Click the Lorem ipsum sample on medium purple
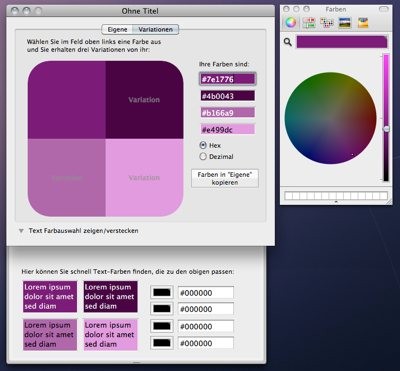400x371 pixels. 50,334
